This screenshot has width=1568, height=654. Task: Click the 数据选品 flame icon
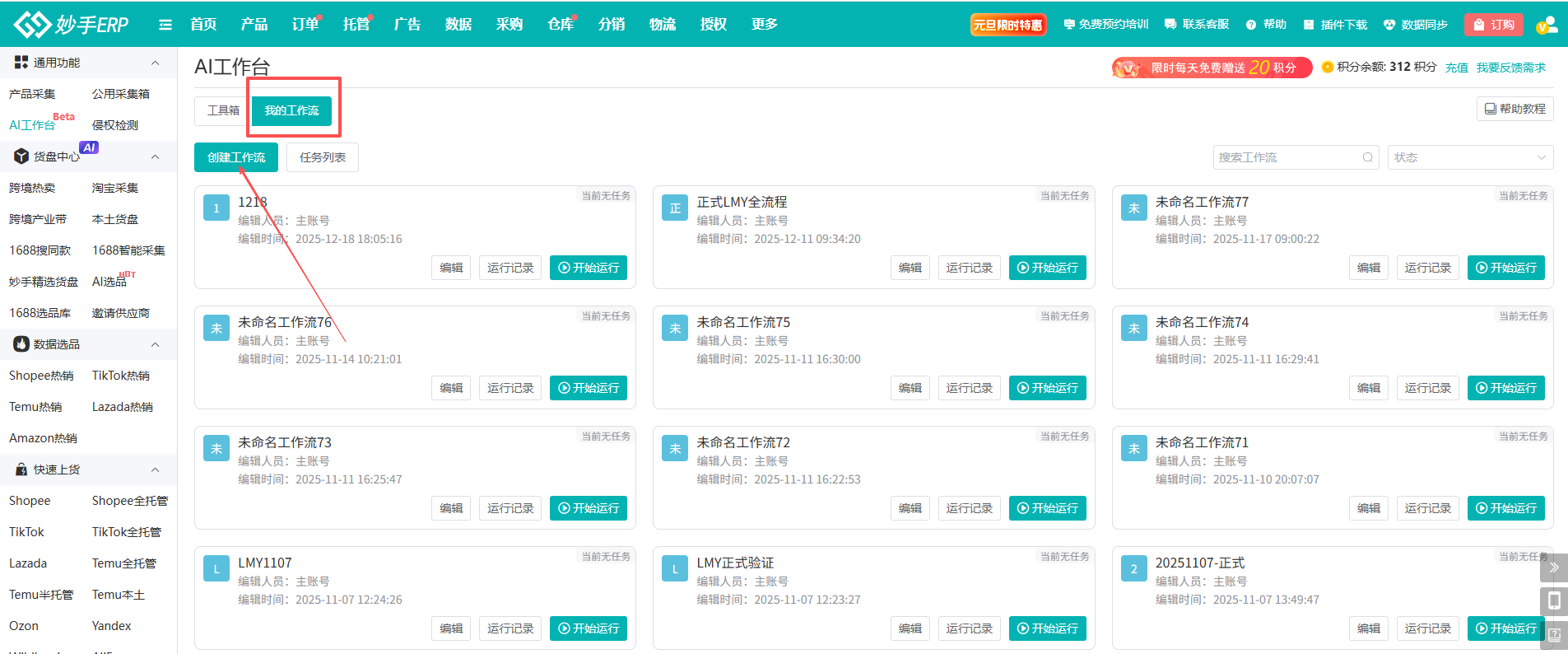(x=21, y=343)
